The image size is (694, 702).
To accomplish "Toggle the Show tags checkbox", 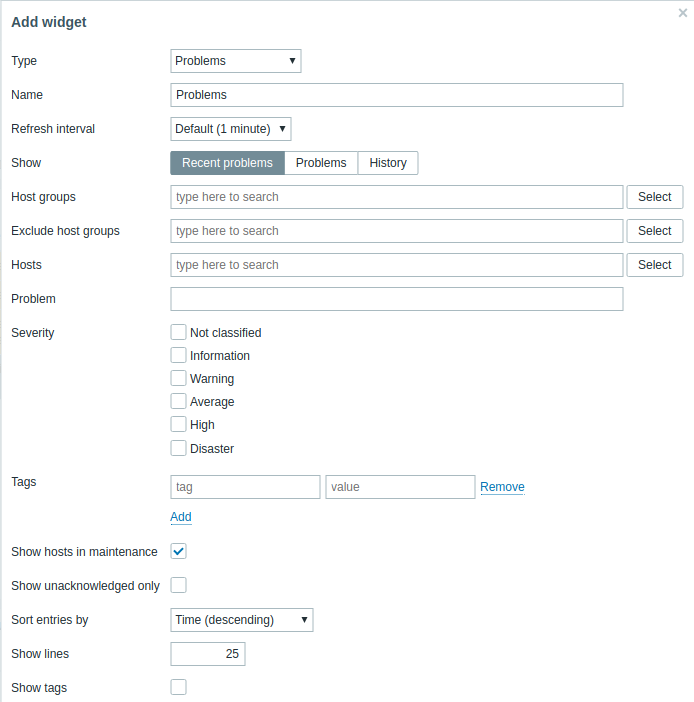I will 179,687.
